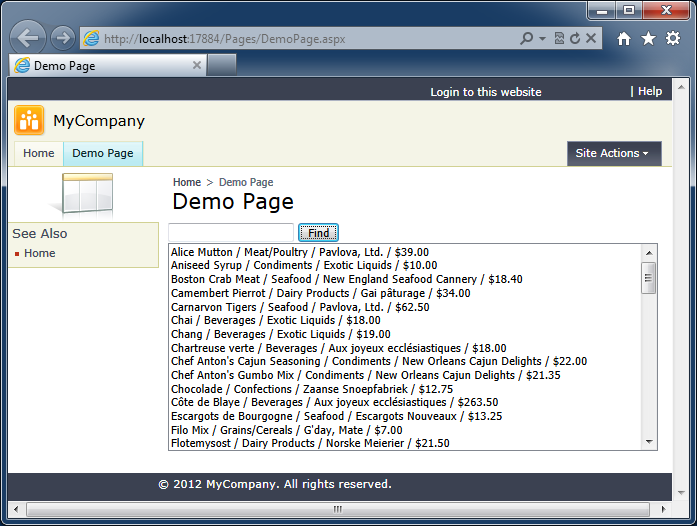The image size is (697, 526).
Task: Go back with the browser Back arrow
Action: point(28,38)
